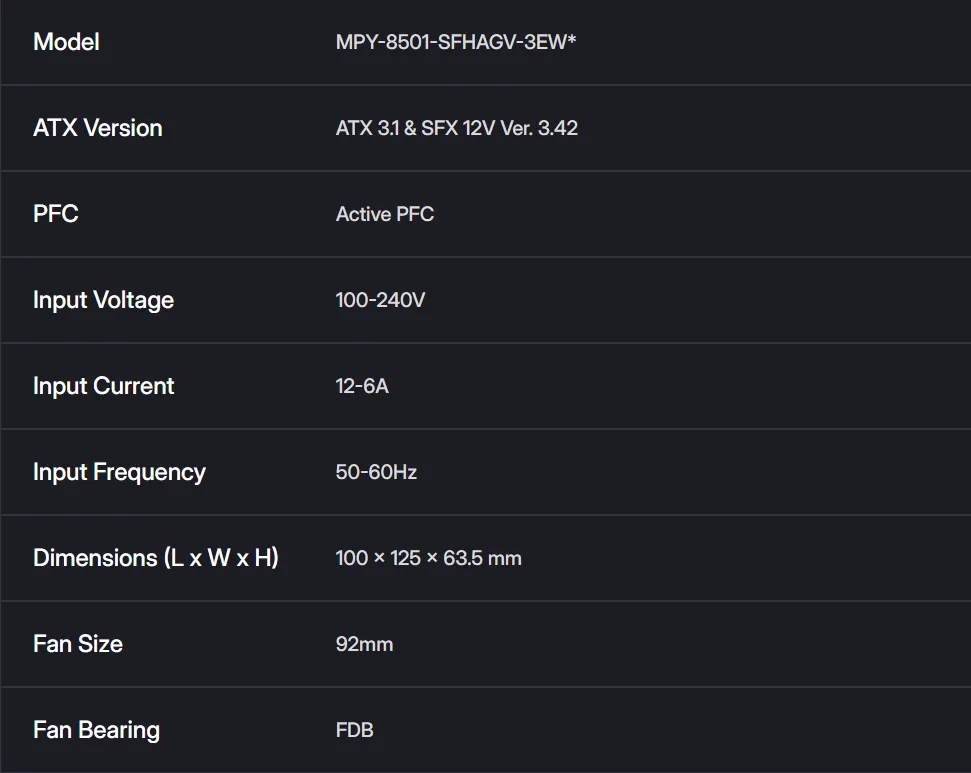This screenshot has width=971, height=773.
Task: Click the Model row label
Action: [x=66, y=42]
